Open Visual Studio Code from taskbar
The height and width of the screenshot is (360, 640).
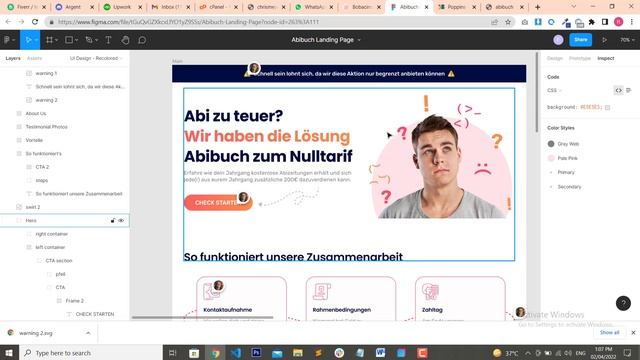[236, 352]
